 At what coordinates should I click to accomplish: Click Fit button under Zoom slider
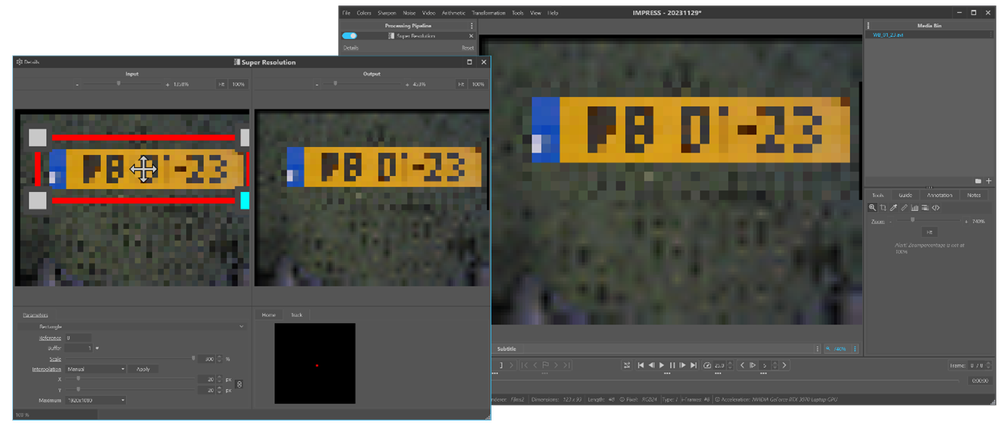(x=929, y=232)
